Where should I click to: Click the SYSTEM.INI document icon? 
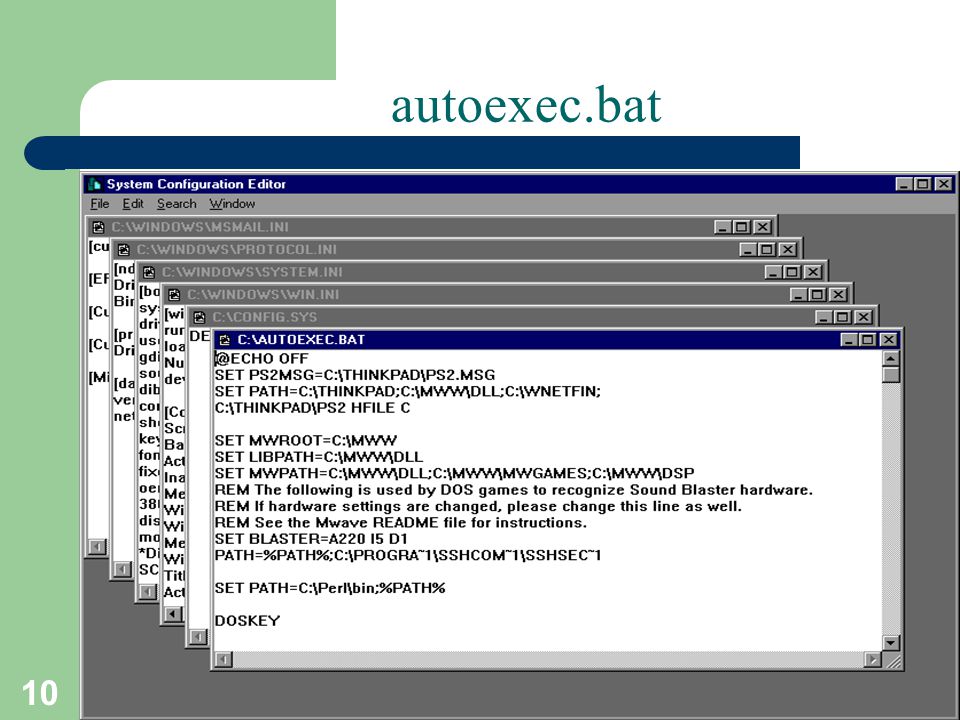(x=149, y=272)
